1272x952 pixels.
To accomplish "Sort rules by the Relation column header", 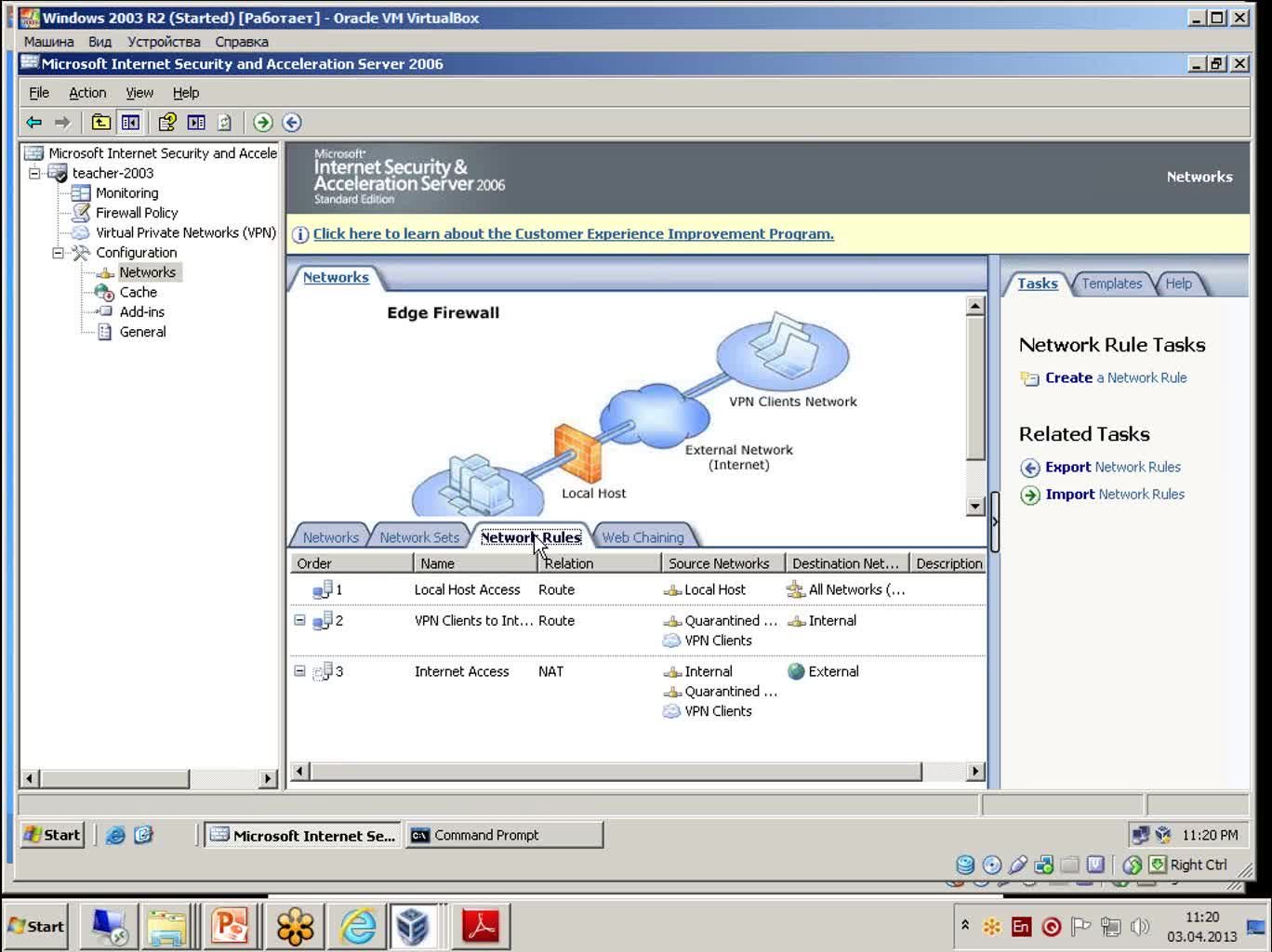I will 599,563.
